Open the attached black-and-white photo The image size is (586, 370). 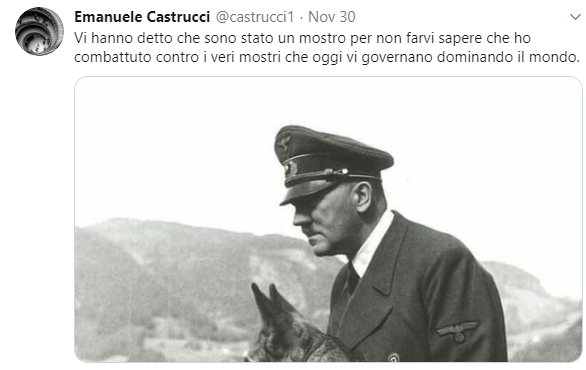pos(328,219)
